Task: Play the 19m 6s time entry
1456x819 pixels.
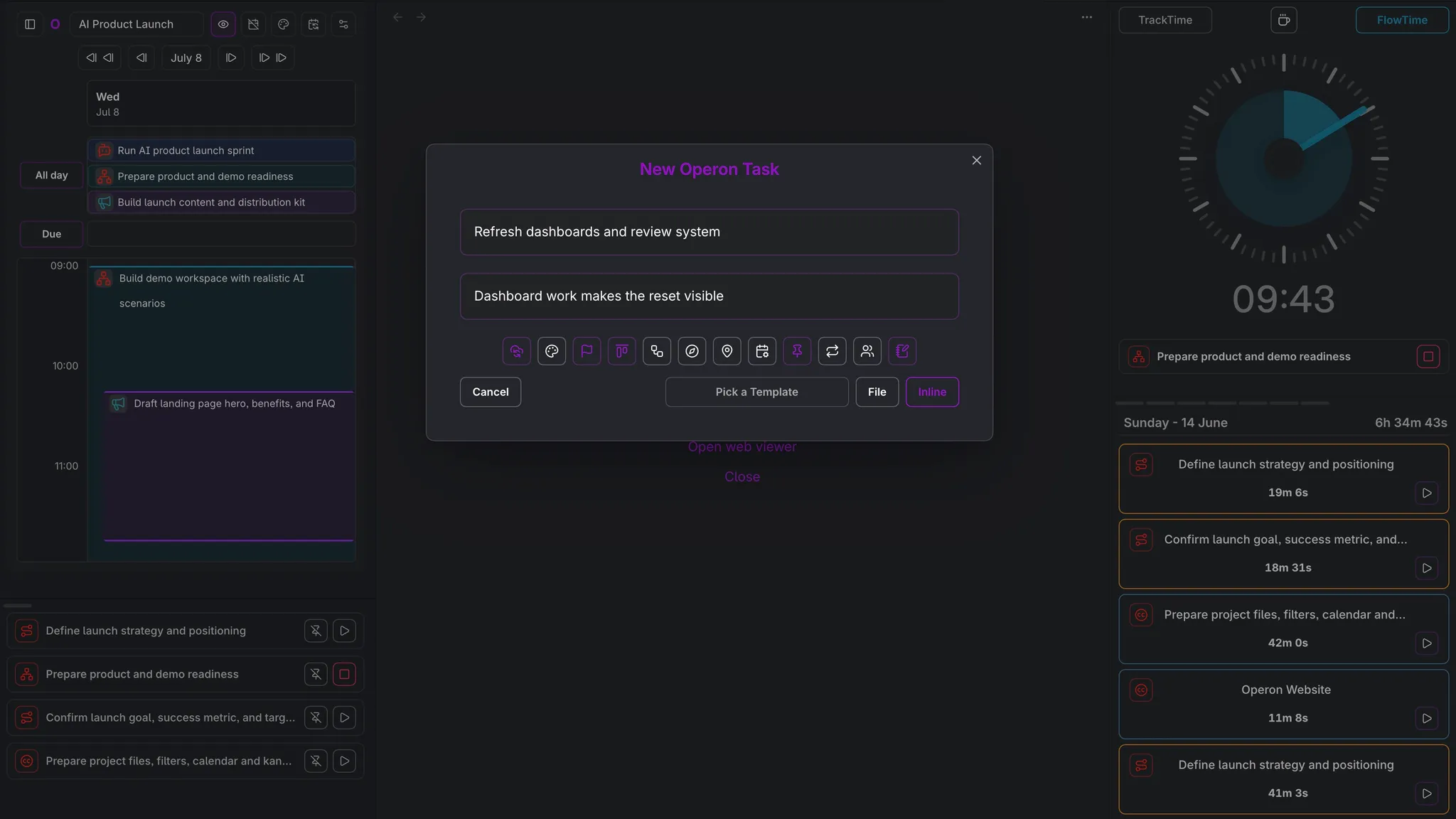Action: (1427, 493)
